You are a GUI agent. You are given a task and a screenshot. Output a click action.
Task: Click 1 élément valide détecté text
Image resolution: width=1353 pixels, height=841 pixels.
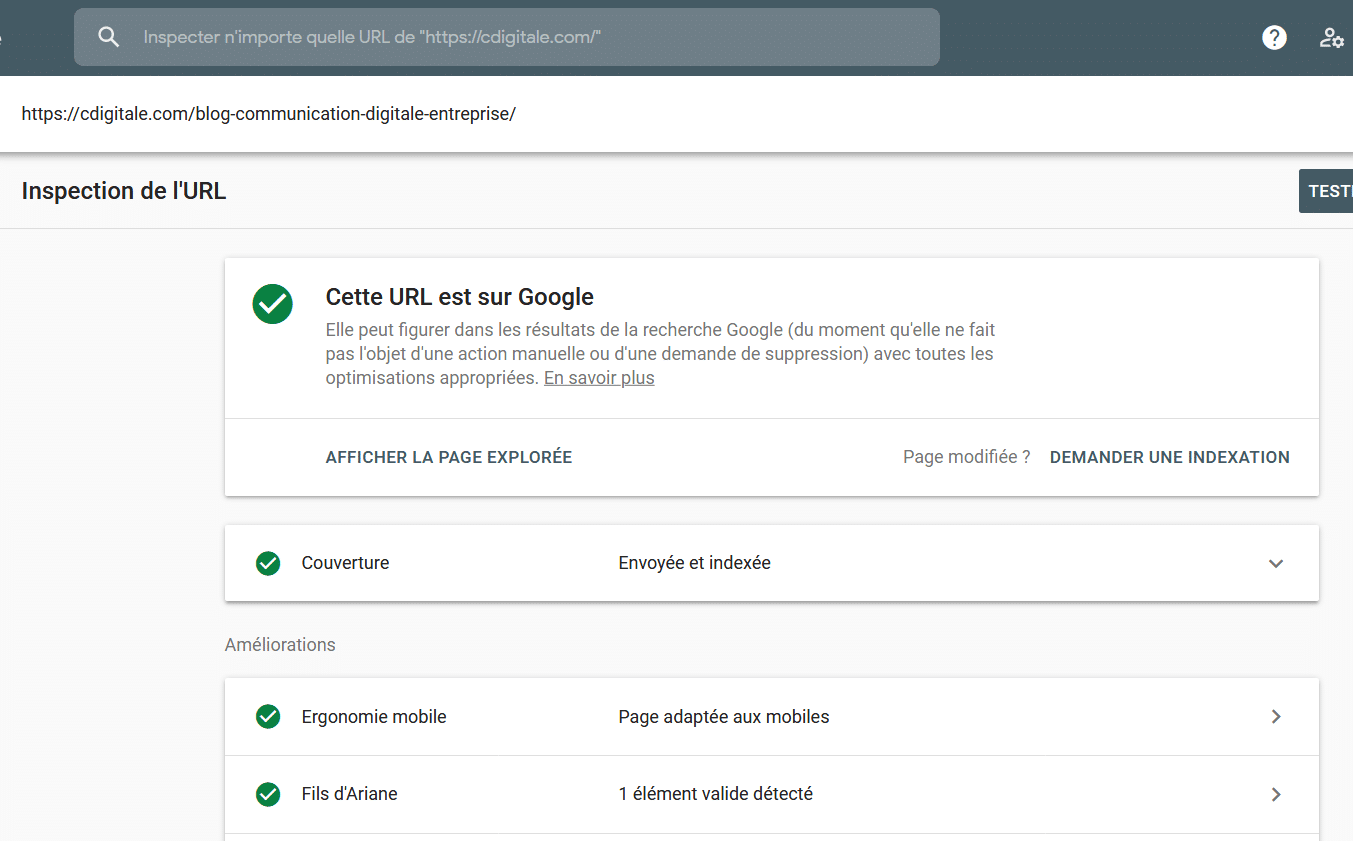[716, 794]
